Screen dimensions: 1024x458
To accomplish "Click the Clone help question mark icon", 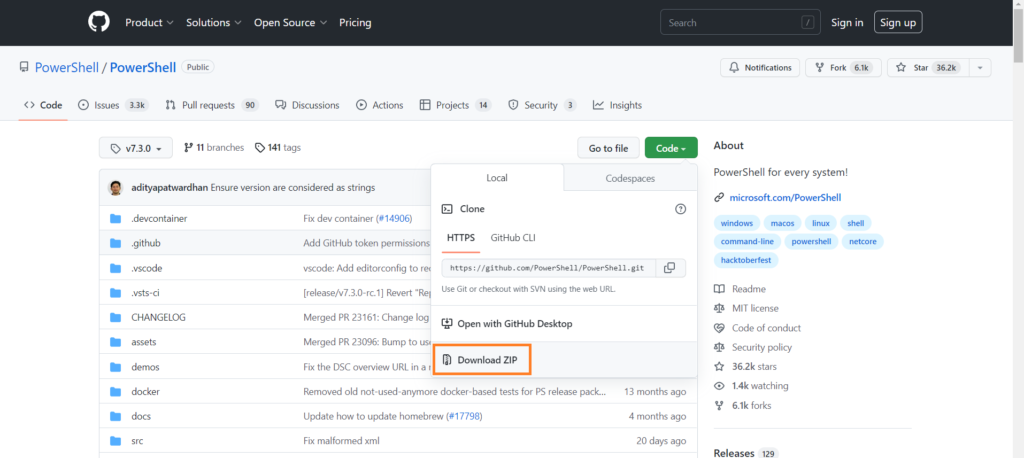I will 680,209.
